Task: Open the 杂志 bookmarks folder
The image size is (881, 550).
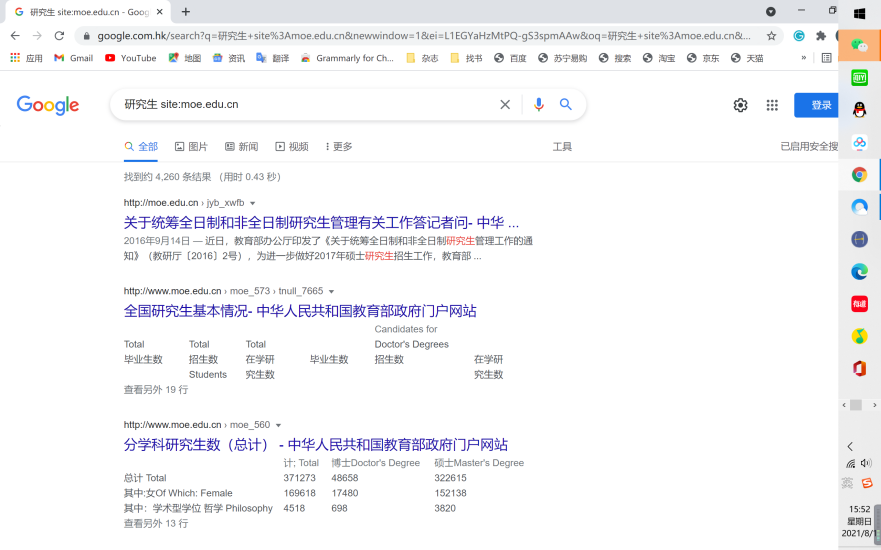Action: pos(422,58)
